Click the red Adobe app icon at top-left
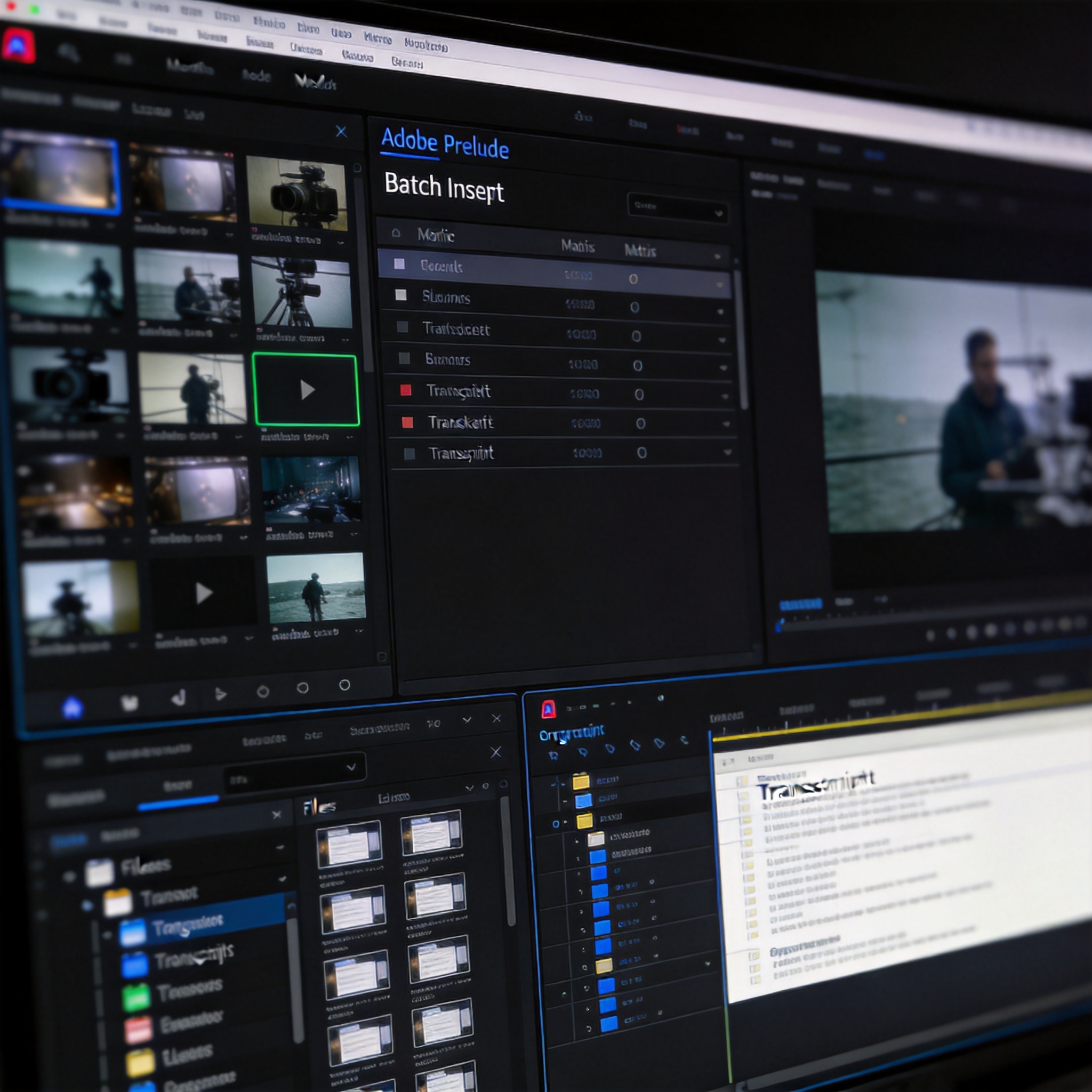 pos(18,45)
